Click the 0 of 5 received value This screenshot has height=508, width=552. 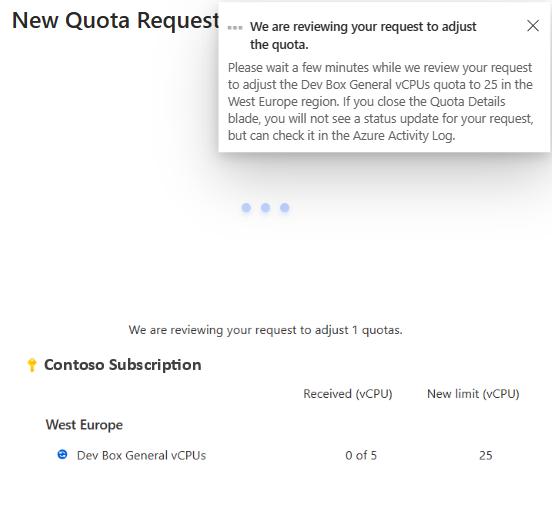(x=361, y=455)
